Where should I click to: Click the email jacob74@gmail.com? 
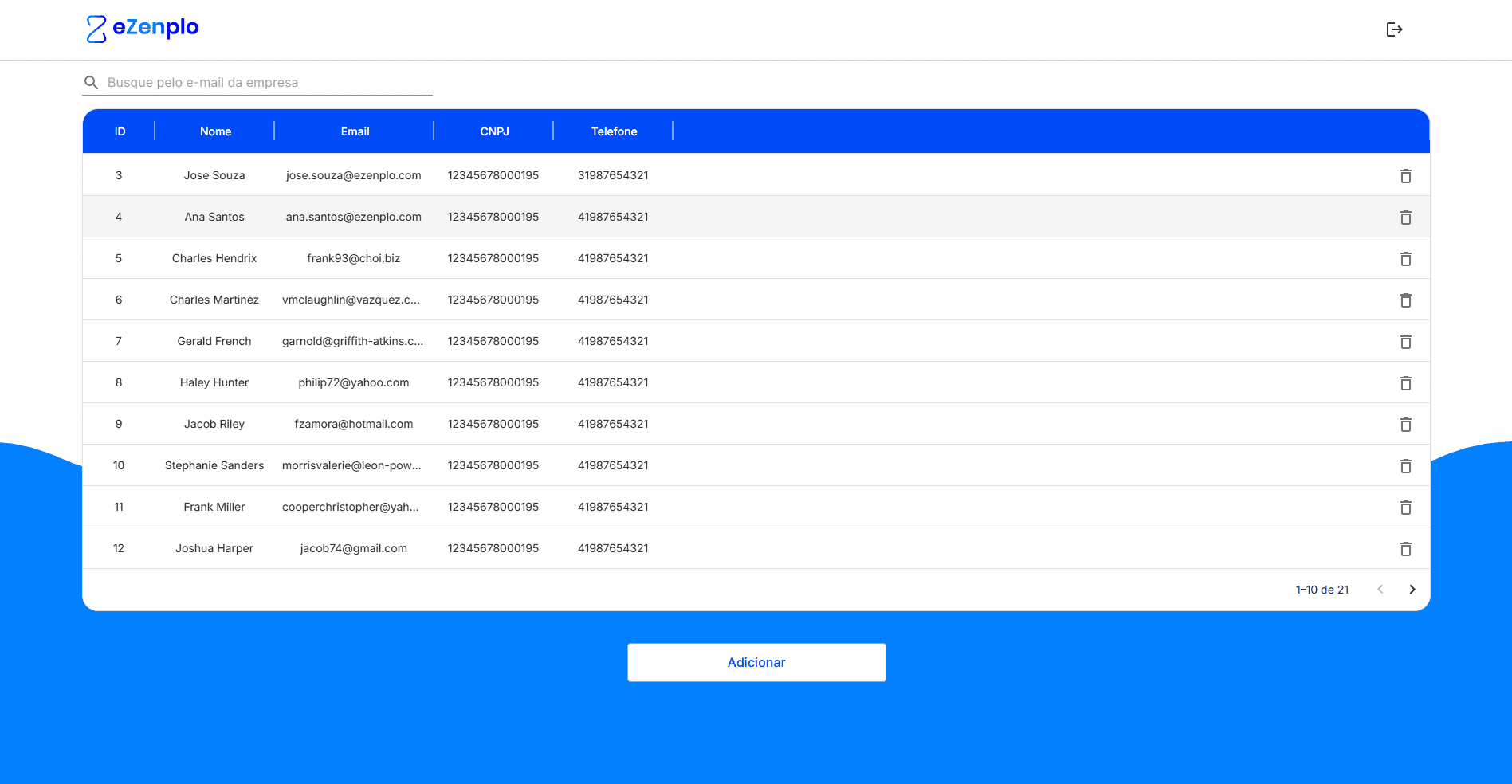click(x=354, y=548)
